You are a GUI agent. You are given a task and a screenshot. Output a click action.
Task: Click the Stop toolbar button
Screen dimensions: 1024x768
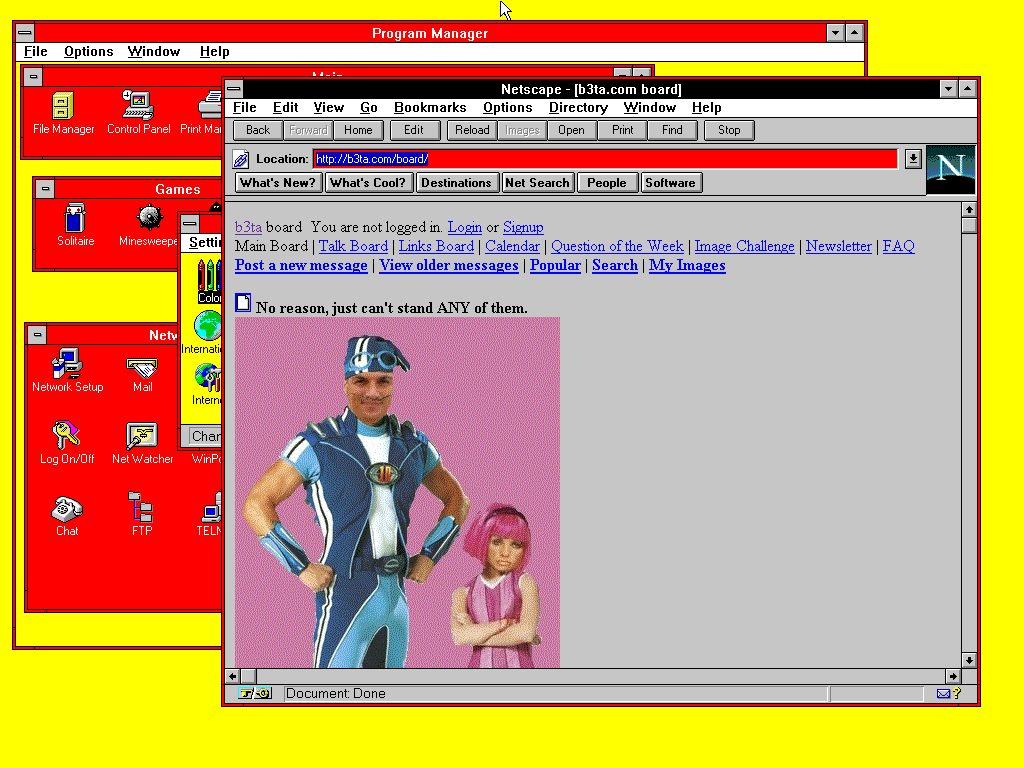point(729,130)
